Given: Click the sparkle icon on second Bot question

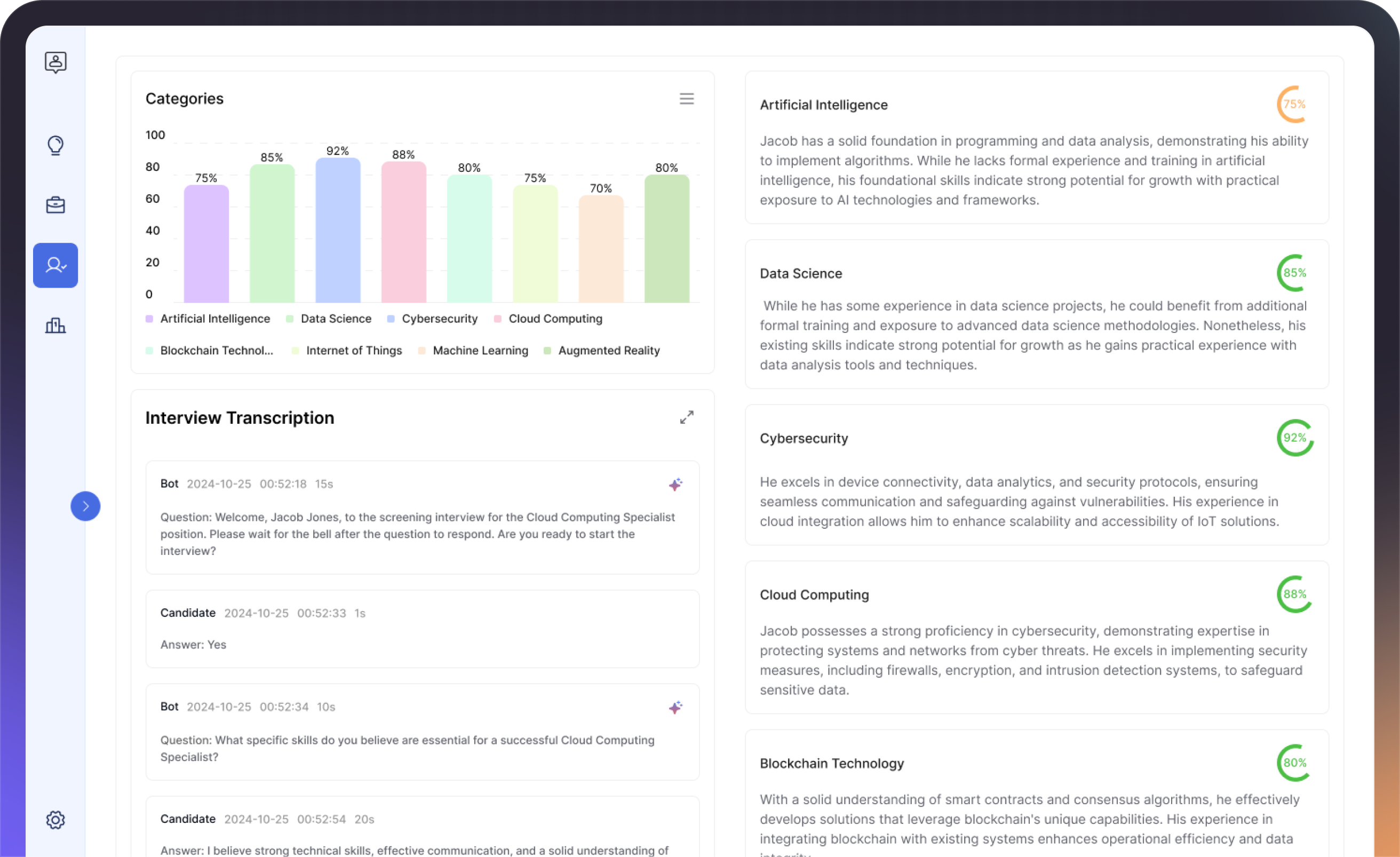Looking at the screenshot, I should (x=675, y=707).
